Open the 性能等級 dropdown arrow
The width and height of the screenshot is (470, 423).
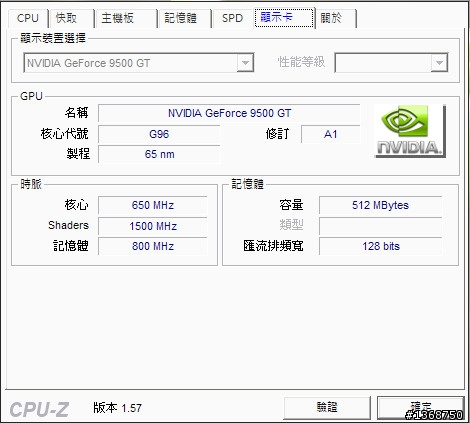click(x=439, y=63)
